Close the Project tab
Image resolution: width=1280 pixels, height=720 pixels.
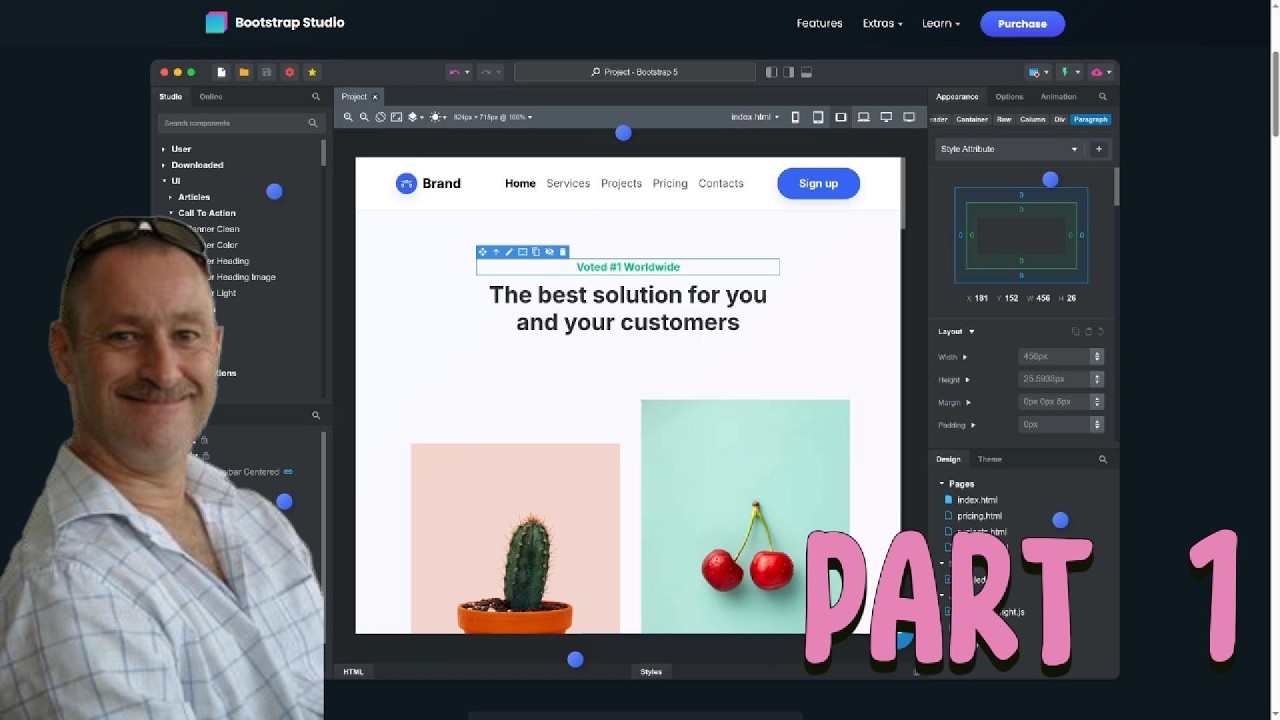[375, 97]
